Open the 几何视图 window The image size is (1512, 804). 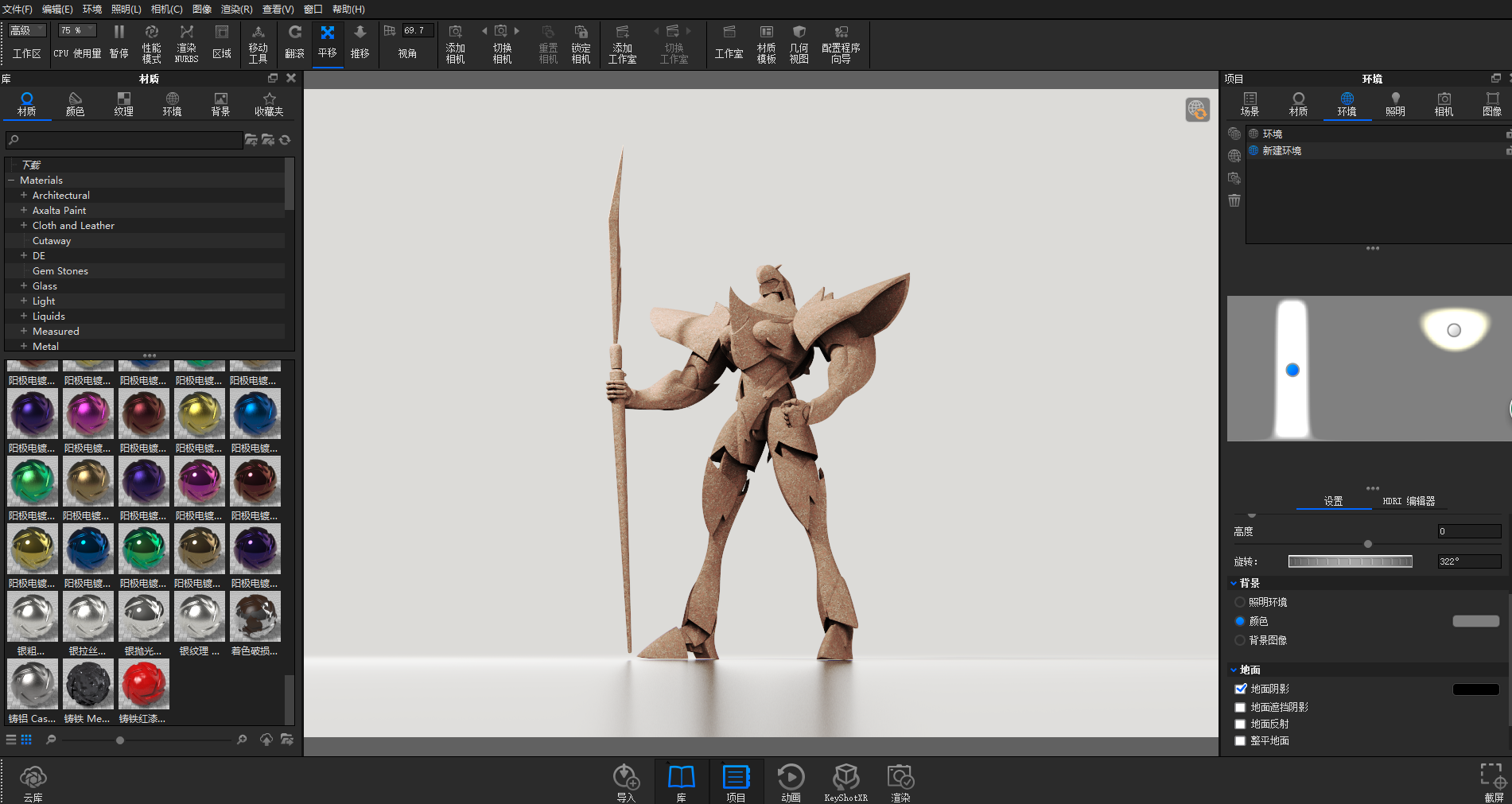coord(799,45)
